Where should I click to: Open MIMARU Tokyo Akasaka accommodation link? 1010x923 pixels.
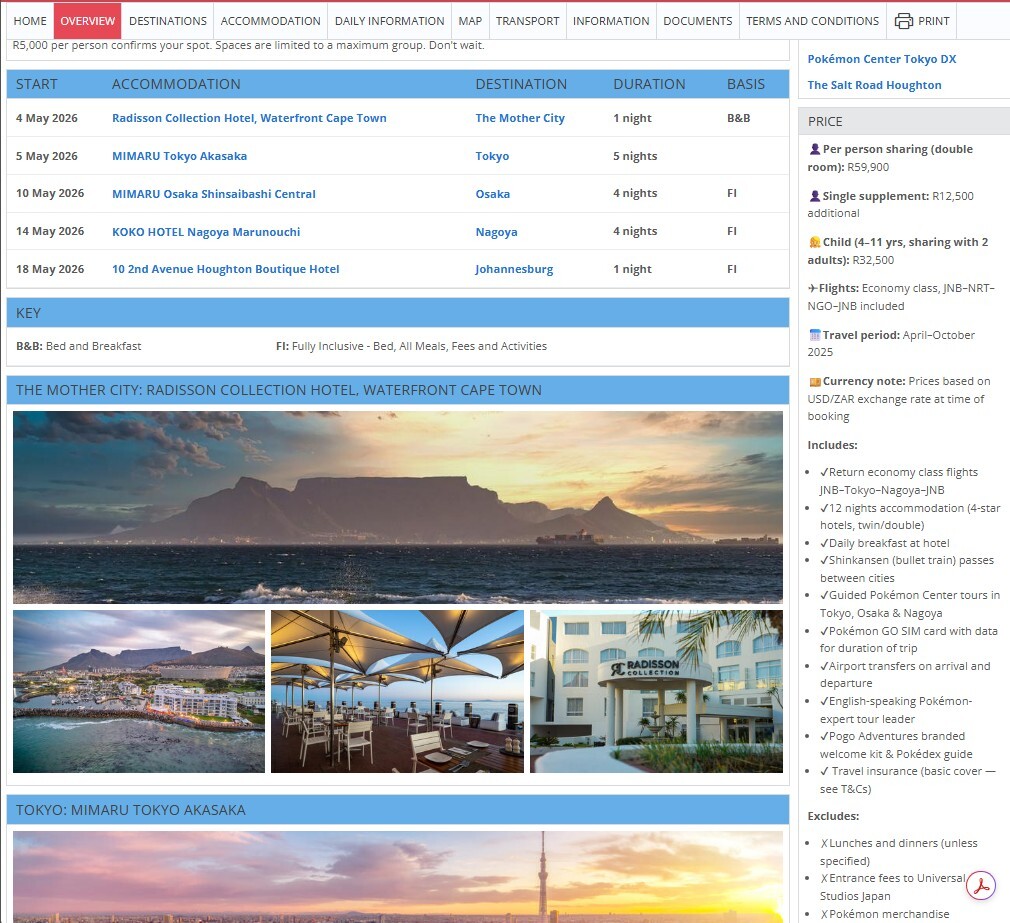pos(180,156)
